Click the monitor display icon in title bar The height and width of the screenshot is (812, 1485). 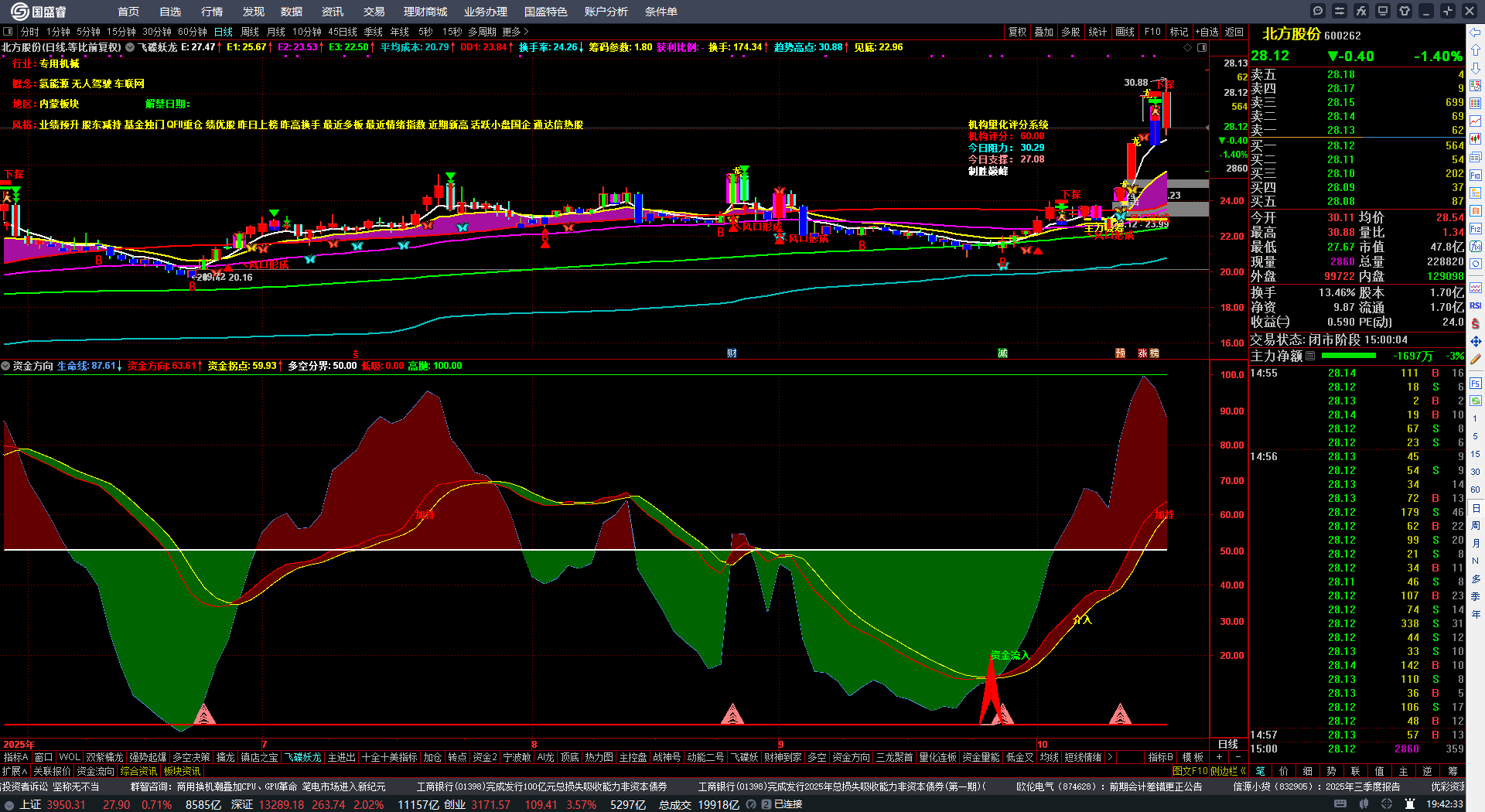1383,11
